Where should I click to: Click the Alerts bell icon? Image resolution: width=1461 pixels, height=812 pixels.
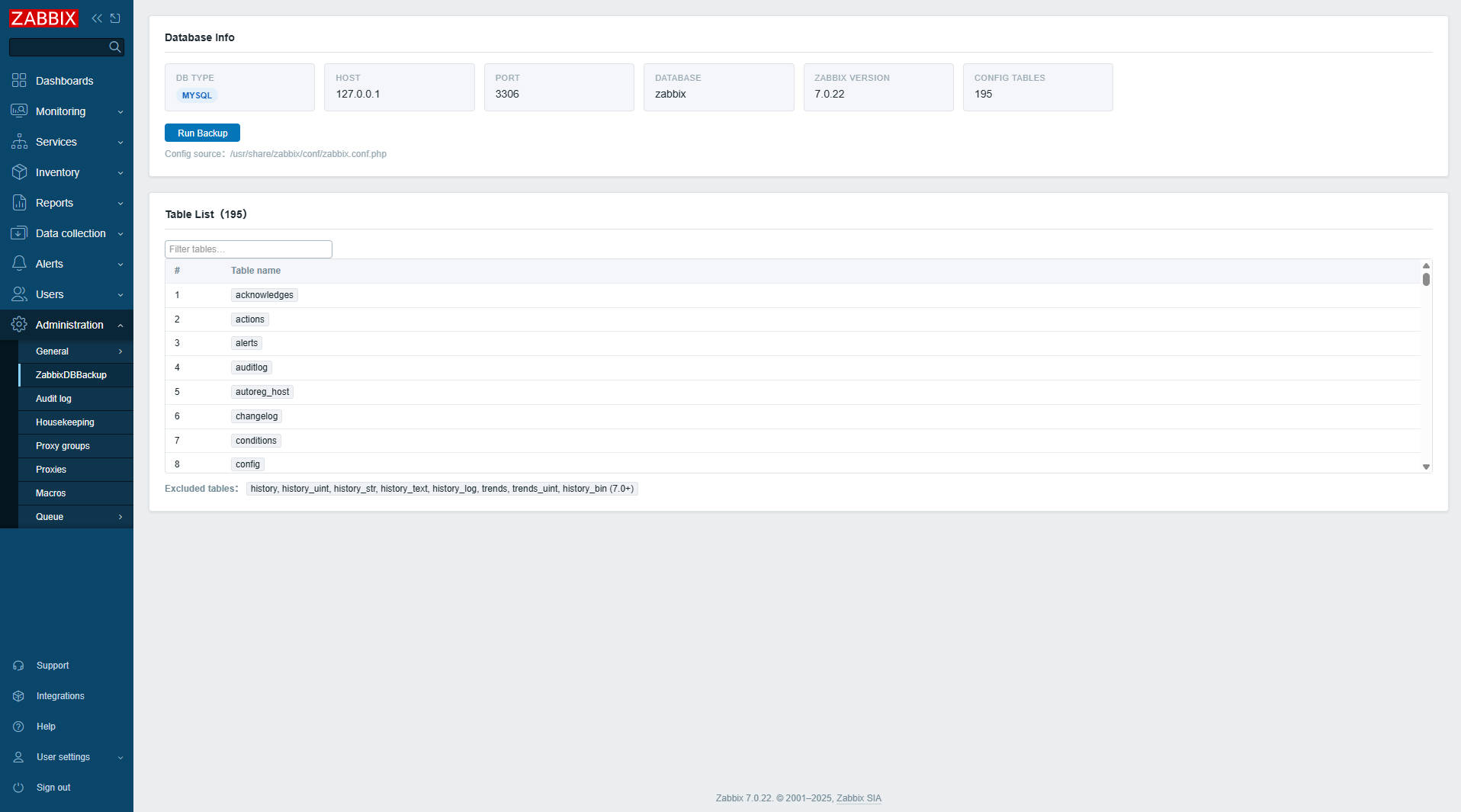(x=19, y=263)
